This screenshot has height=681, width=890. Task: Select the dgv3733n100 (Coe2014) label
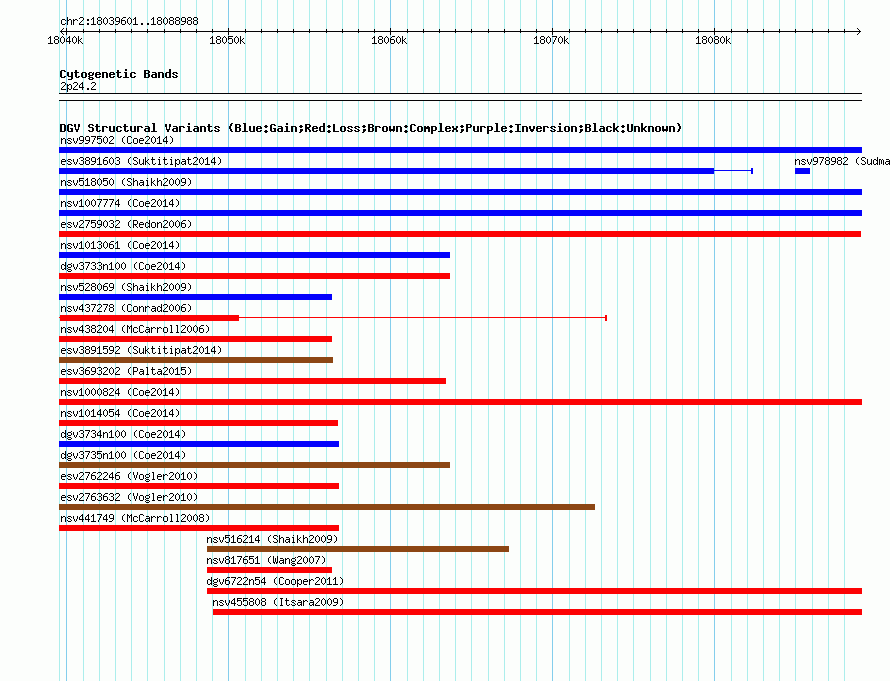pyautogui.click(x=123, y=266)
